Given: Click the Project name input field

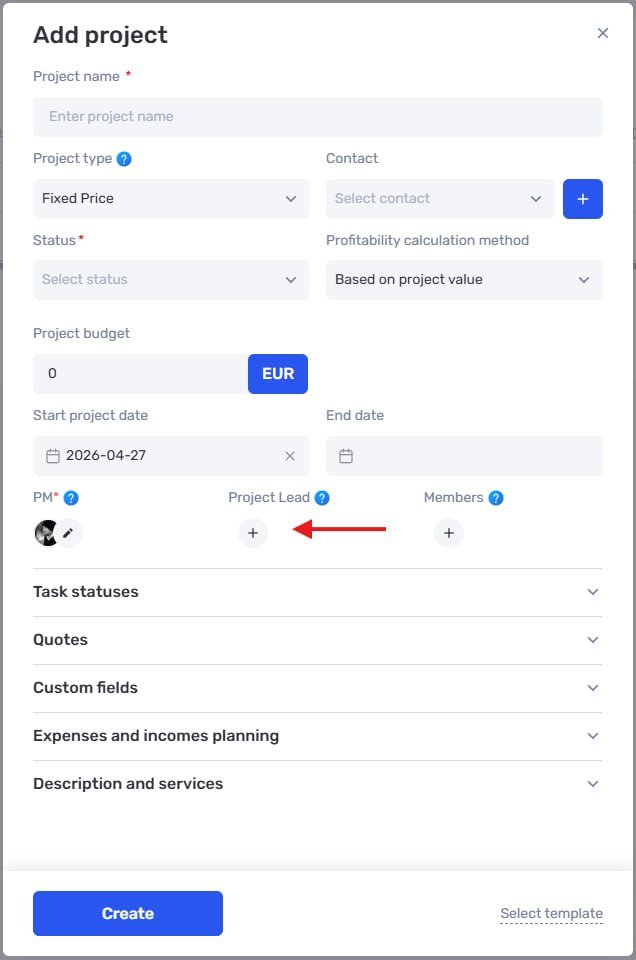Looking at the screenshot, I should click(317, 117).
